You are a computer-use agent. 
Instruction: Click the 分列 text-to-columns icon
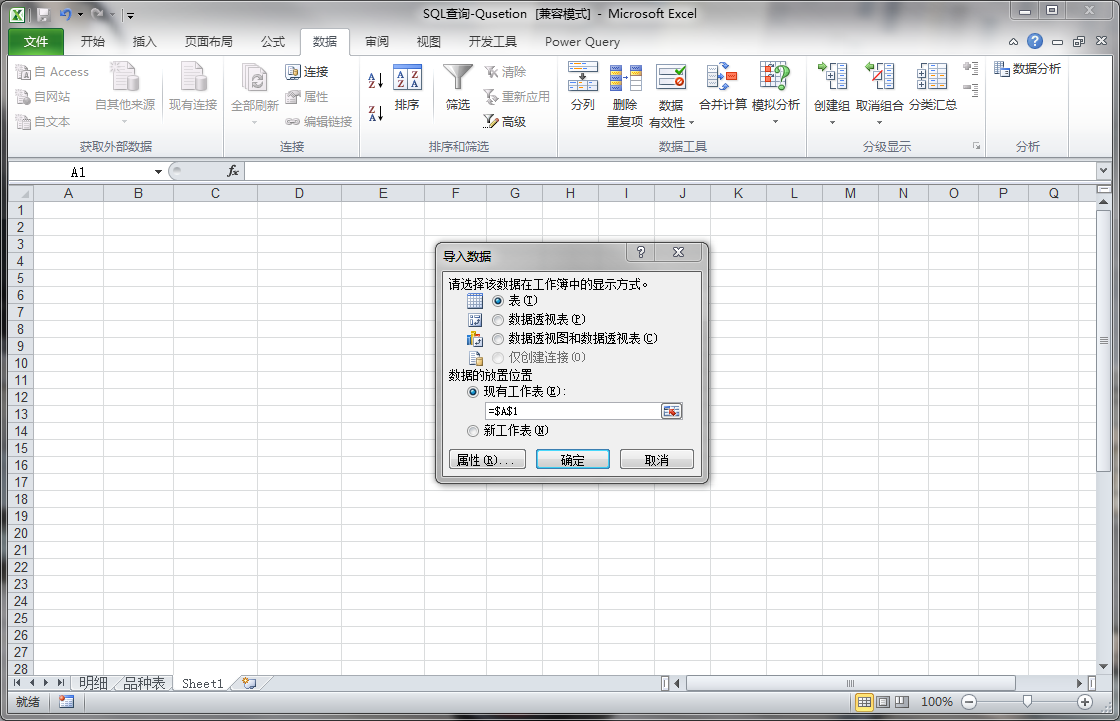click(x=582, y=88)
